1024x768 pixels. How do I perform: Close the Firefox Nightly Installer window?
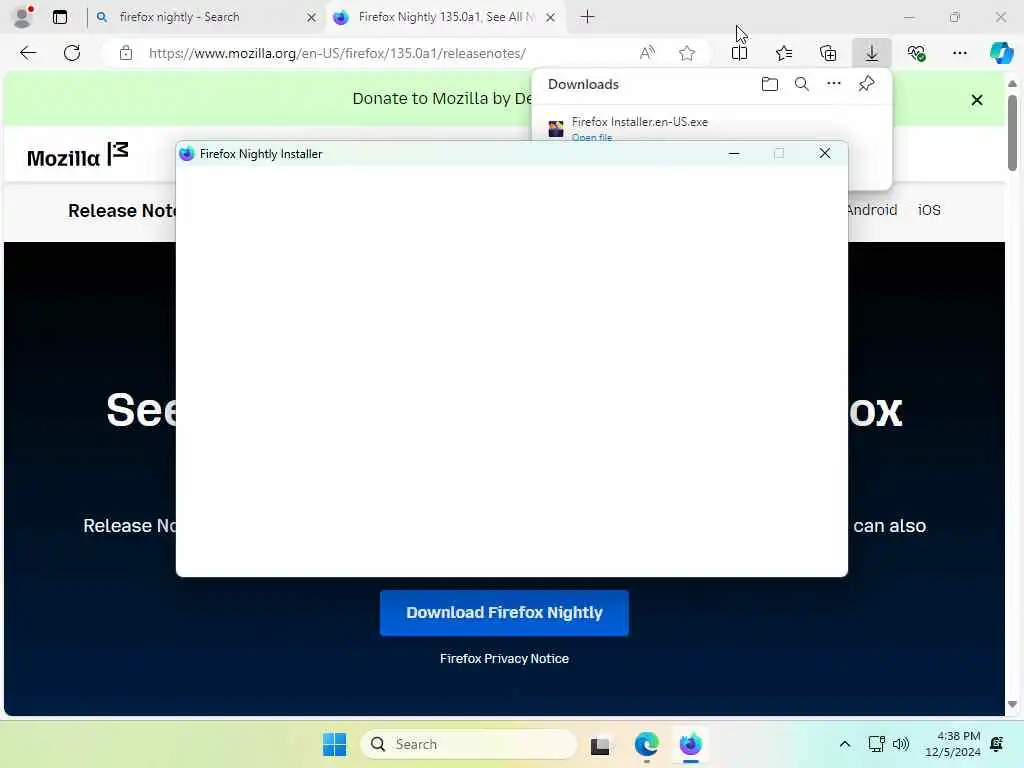pos(825,153)
